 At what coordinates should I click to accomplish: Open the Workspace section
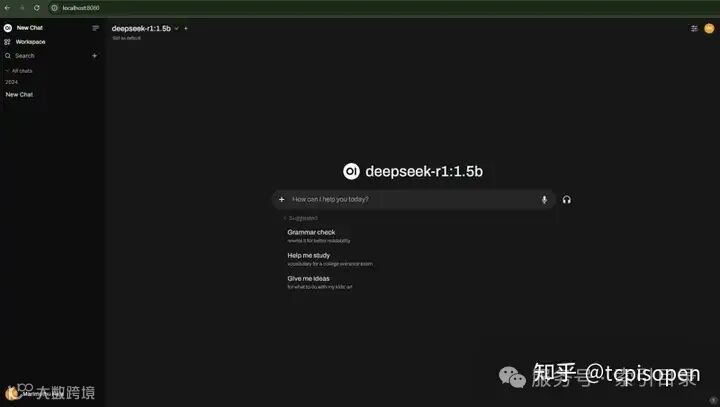click(30, 42)
